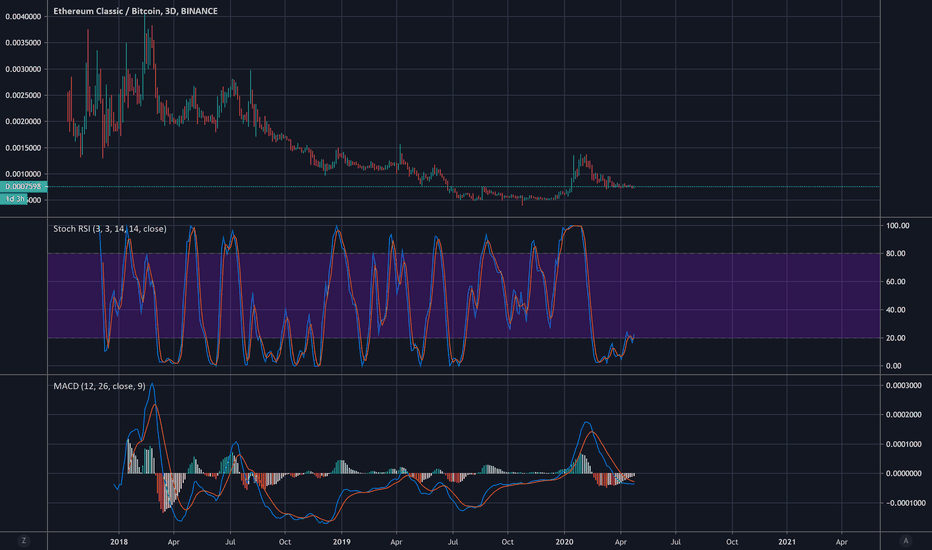The image size is (932, 550).
Task: Click the 0.0002000 MACD scale value
Action: pos(903,414)
